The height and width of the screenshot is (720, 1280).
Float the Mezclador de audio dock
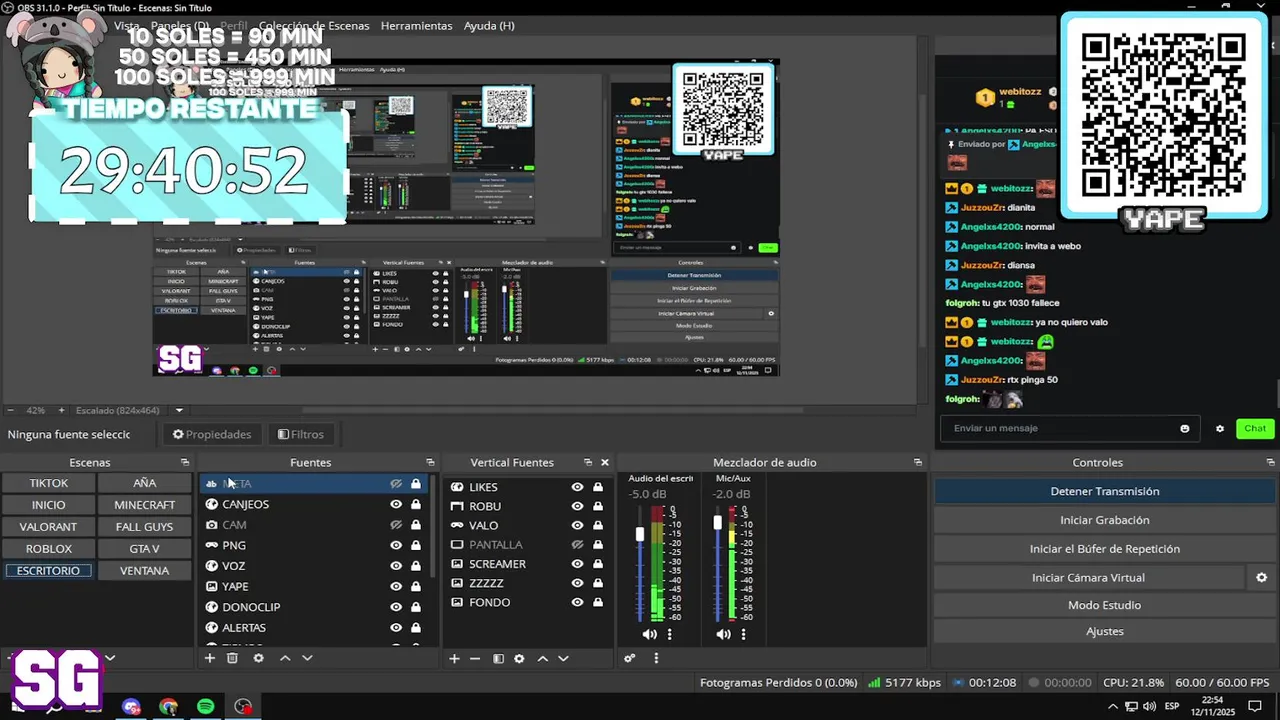tap(918, 462)
